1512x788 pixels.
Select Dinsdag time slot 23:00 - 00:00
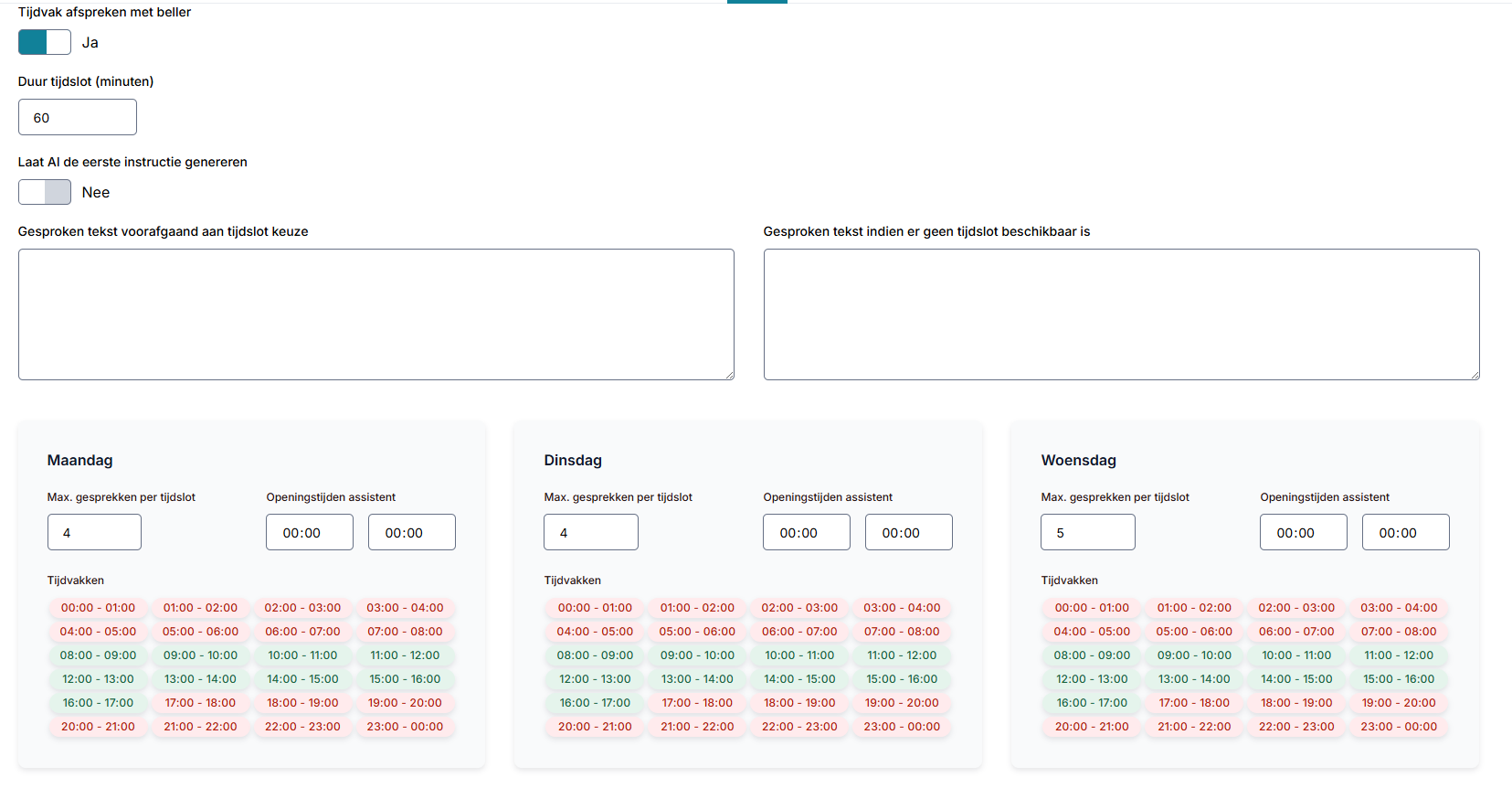[x=902, y=727]
